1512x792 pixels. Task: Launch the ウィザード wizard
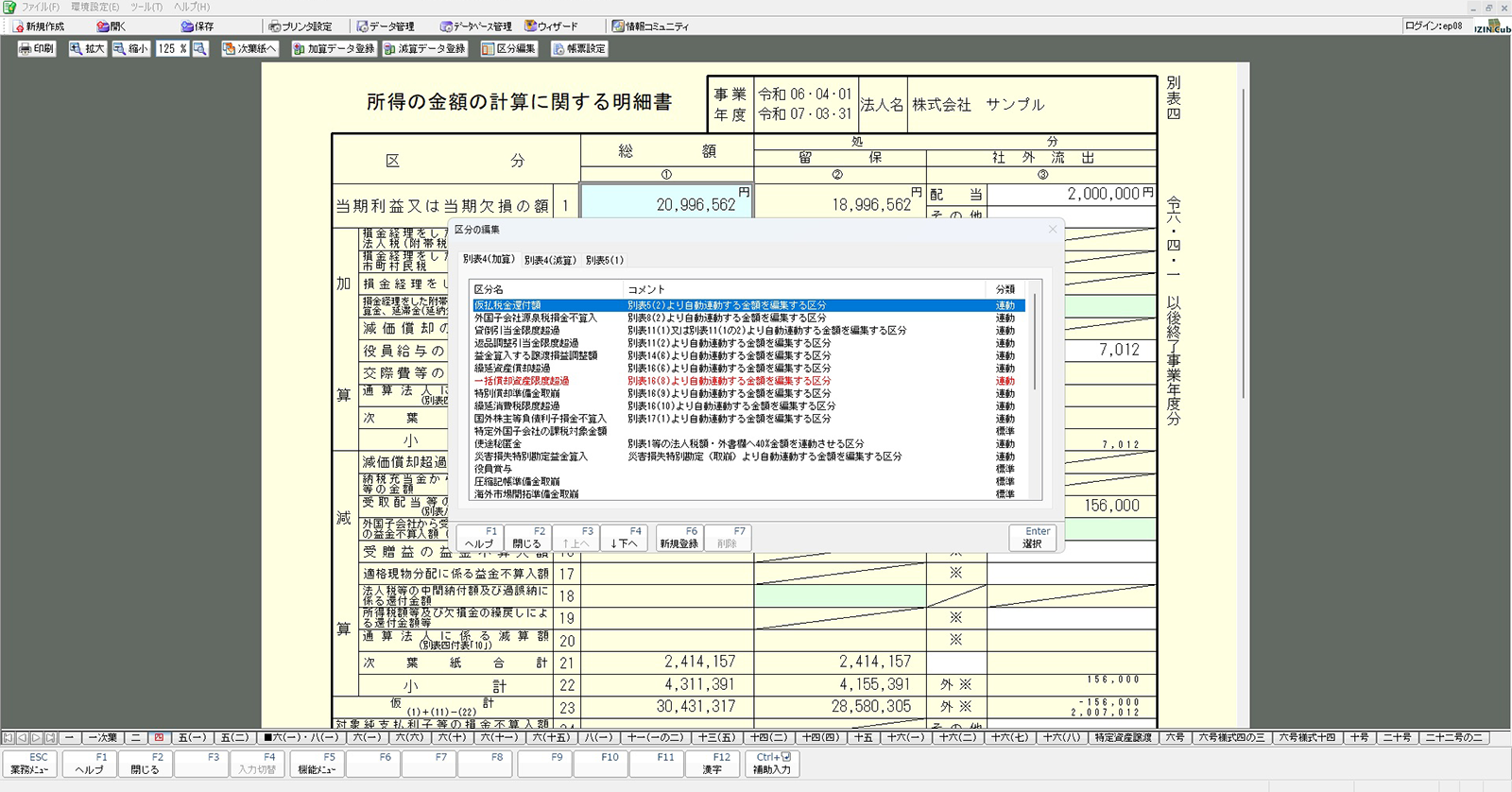pos(551,26)
